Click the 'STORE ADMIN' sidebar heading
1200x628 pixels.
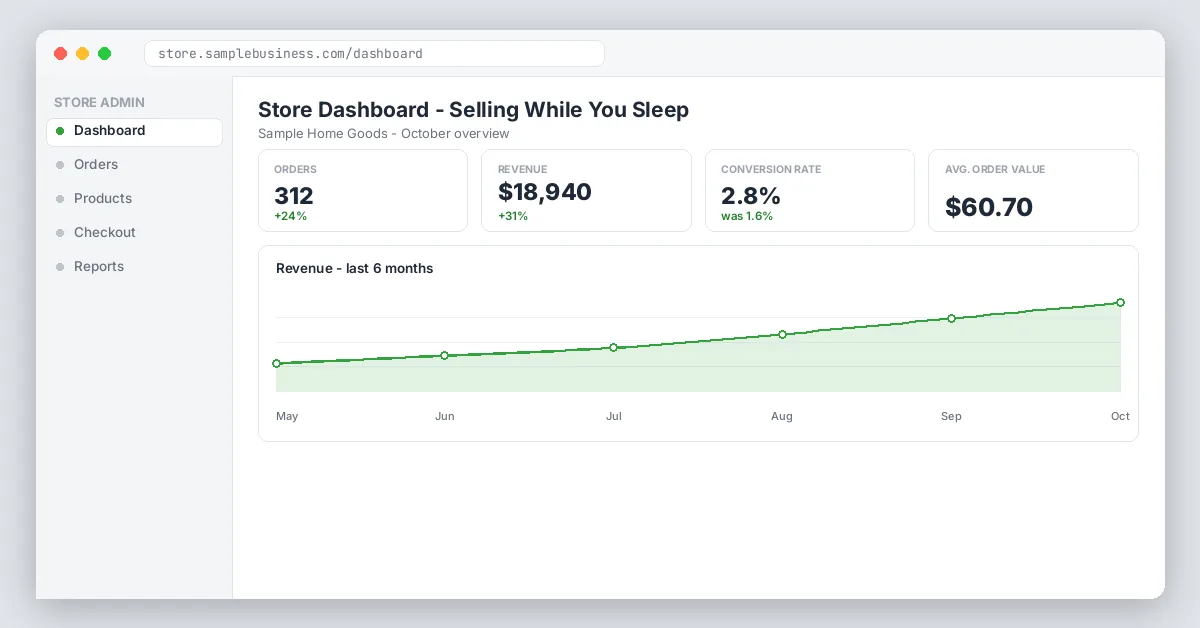point(99,102)
